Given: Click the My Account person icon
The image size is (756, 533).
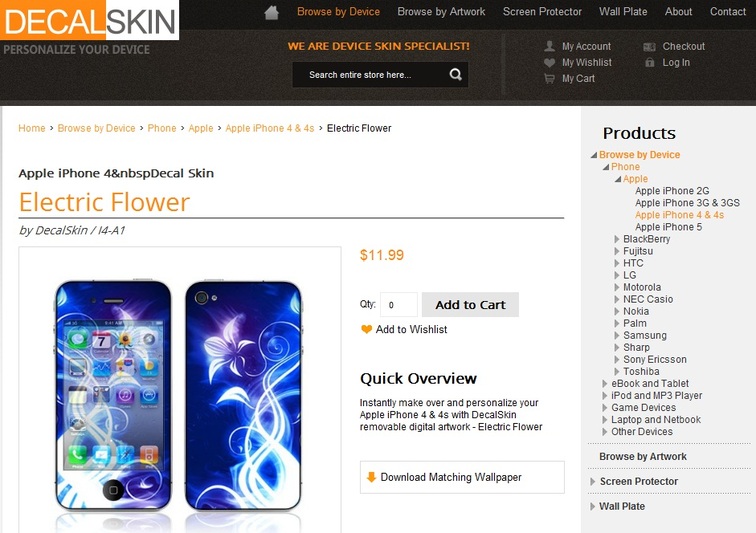Looking at the screenshot, I should (x=549, y=46).
